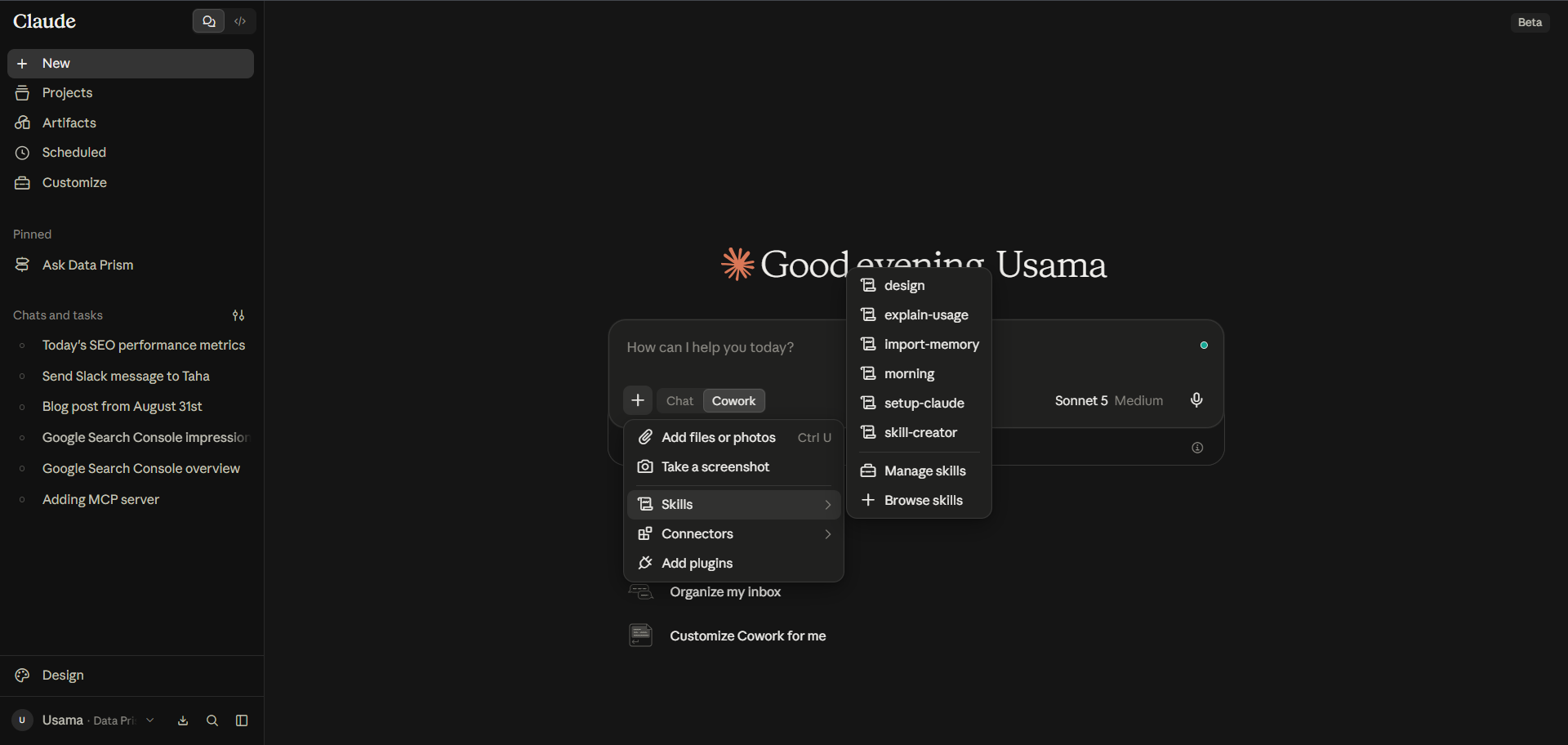
Task: Start a New chat
Action: pyautogui.click(x=131, y=64)
